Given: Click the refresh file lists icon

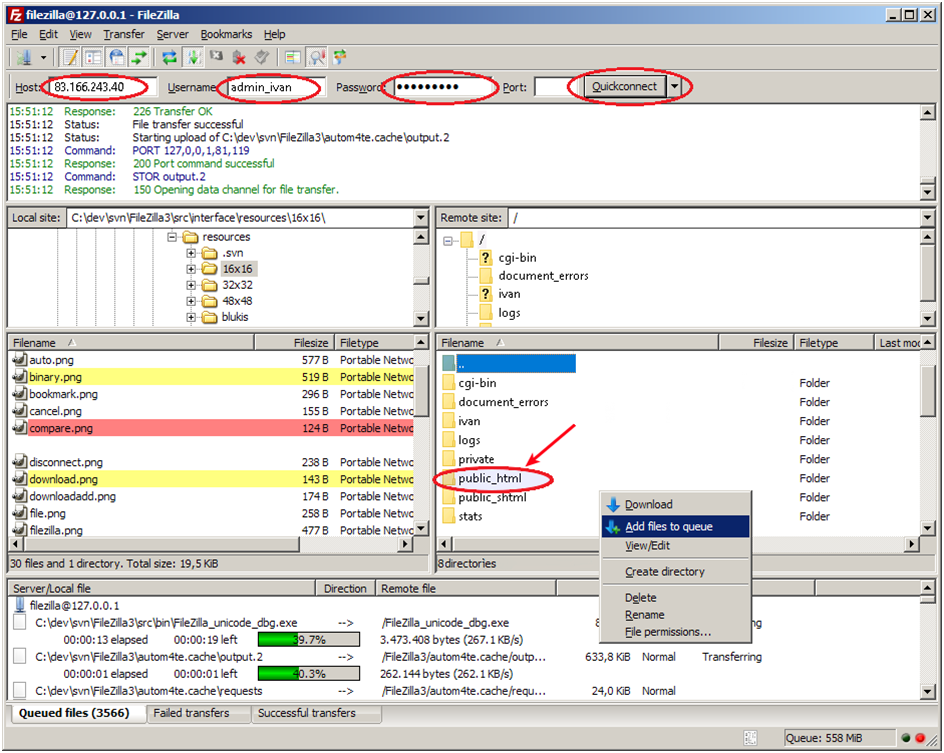Looking at the screenshot, I should [169, 58].
